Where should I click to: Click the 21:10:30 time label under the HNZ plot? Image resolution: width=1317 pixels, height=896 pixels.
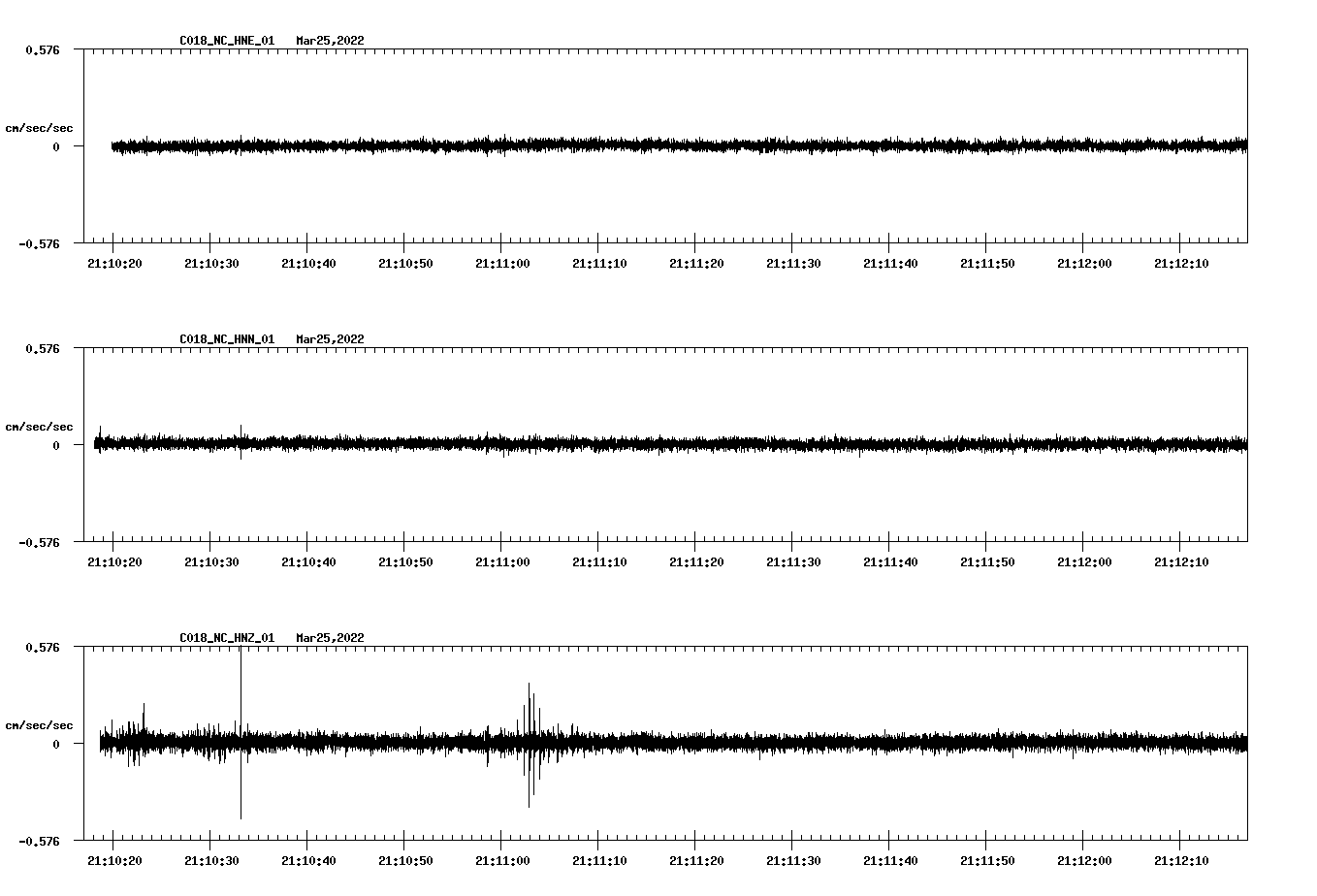211,860
